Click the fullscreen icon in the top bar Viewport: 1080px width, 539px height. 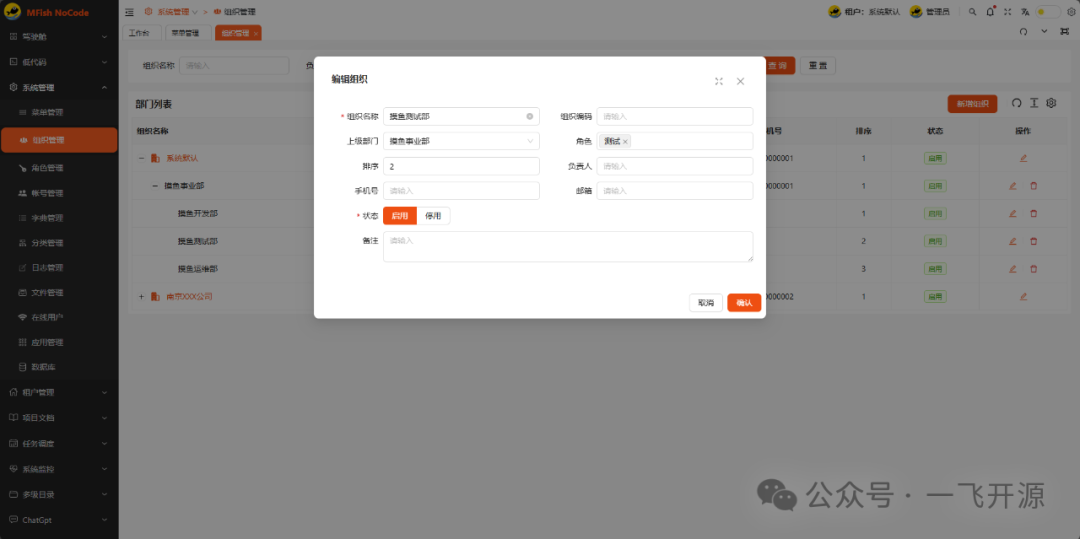coord(1008,12)
